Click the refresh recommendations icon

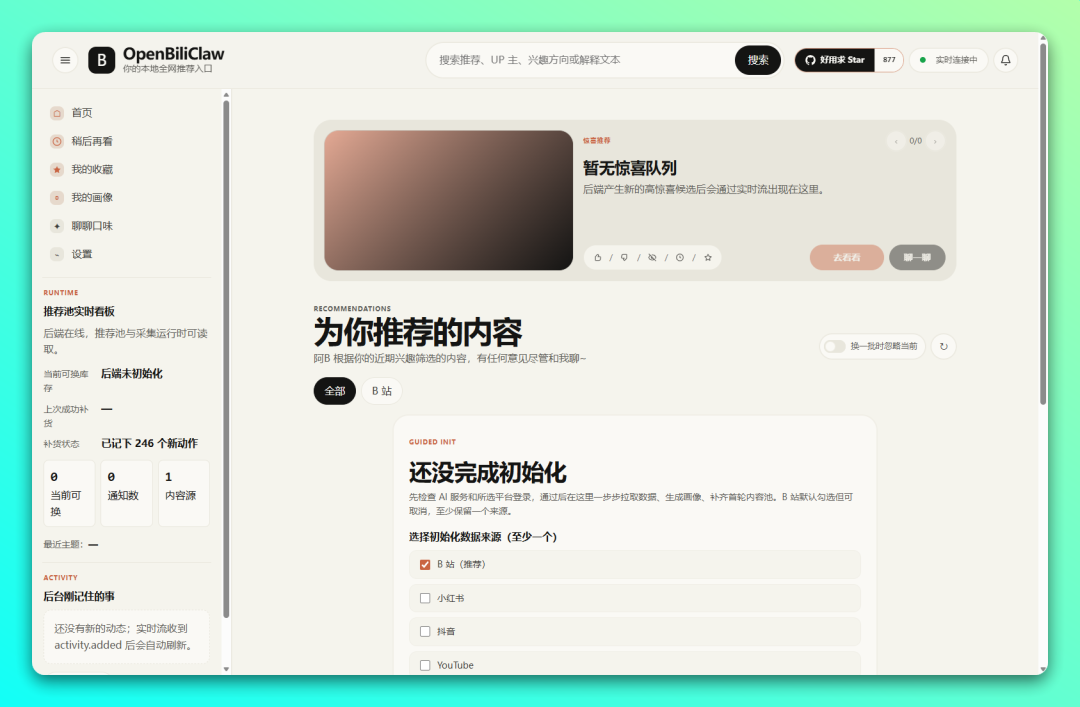click(944, 347)
